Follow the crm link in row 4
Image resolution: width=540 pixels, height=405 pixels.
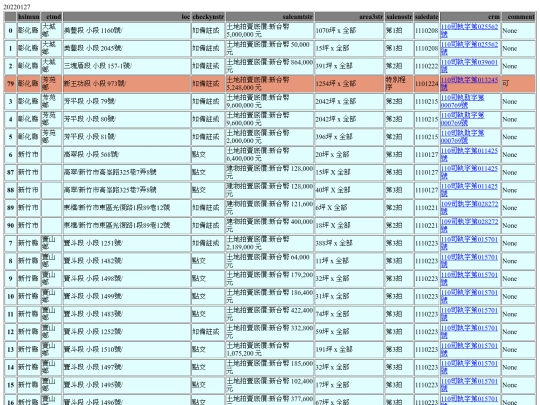463,119
